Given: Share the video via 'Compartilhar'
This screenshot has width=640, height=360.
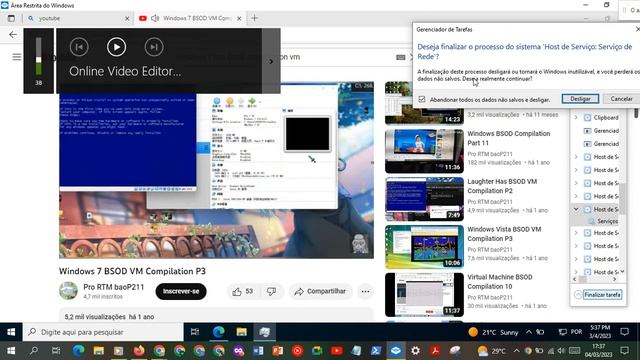Looking at the screenshot, I should tap(320, 291).
